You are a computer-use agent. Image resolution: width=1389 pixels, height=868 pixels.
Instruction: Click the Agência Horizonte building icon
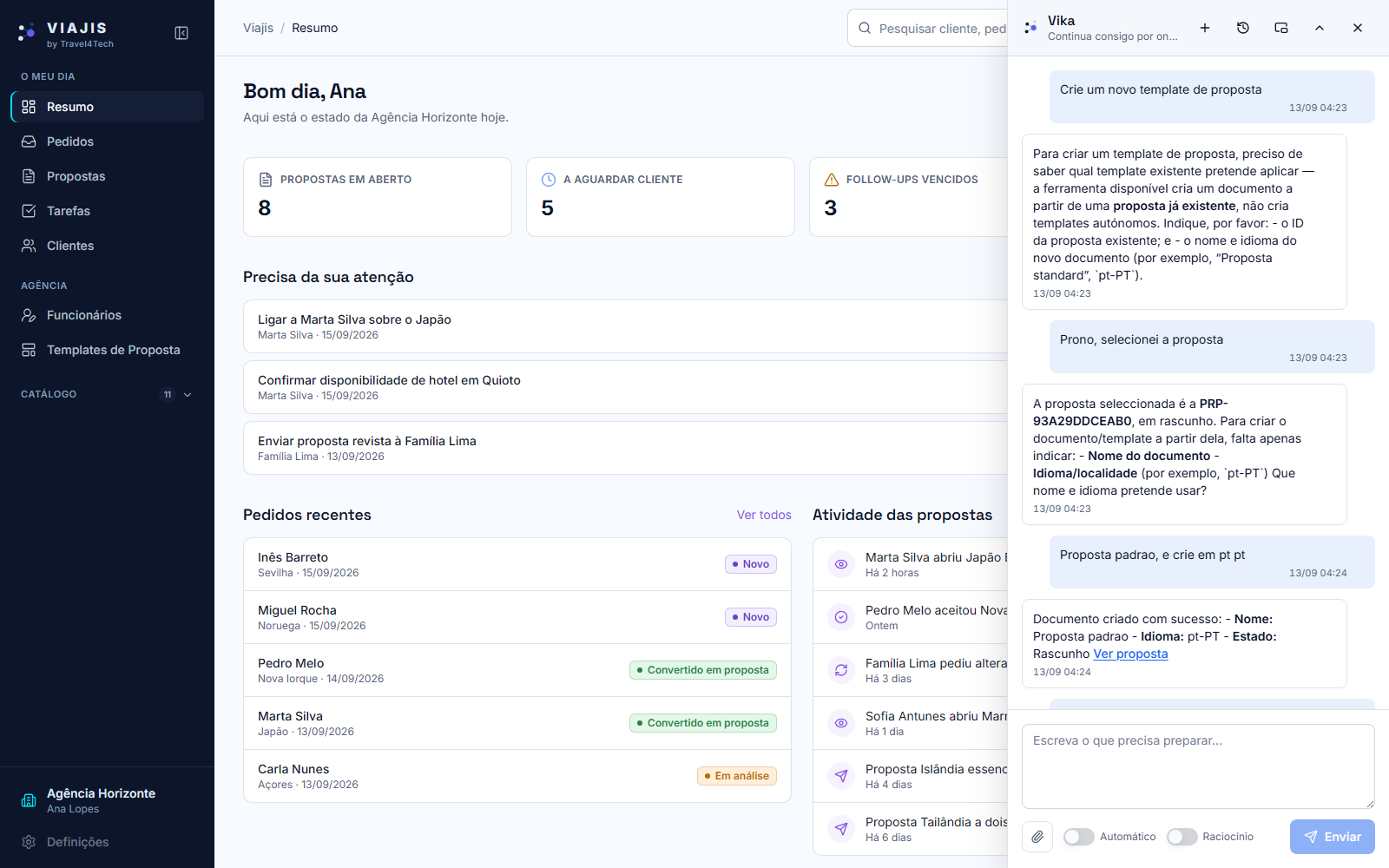pos(29,800)
